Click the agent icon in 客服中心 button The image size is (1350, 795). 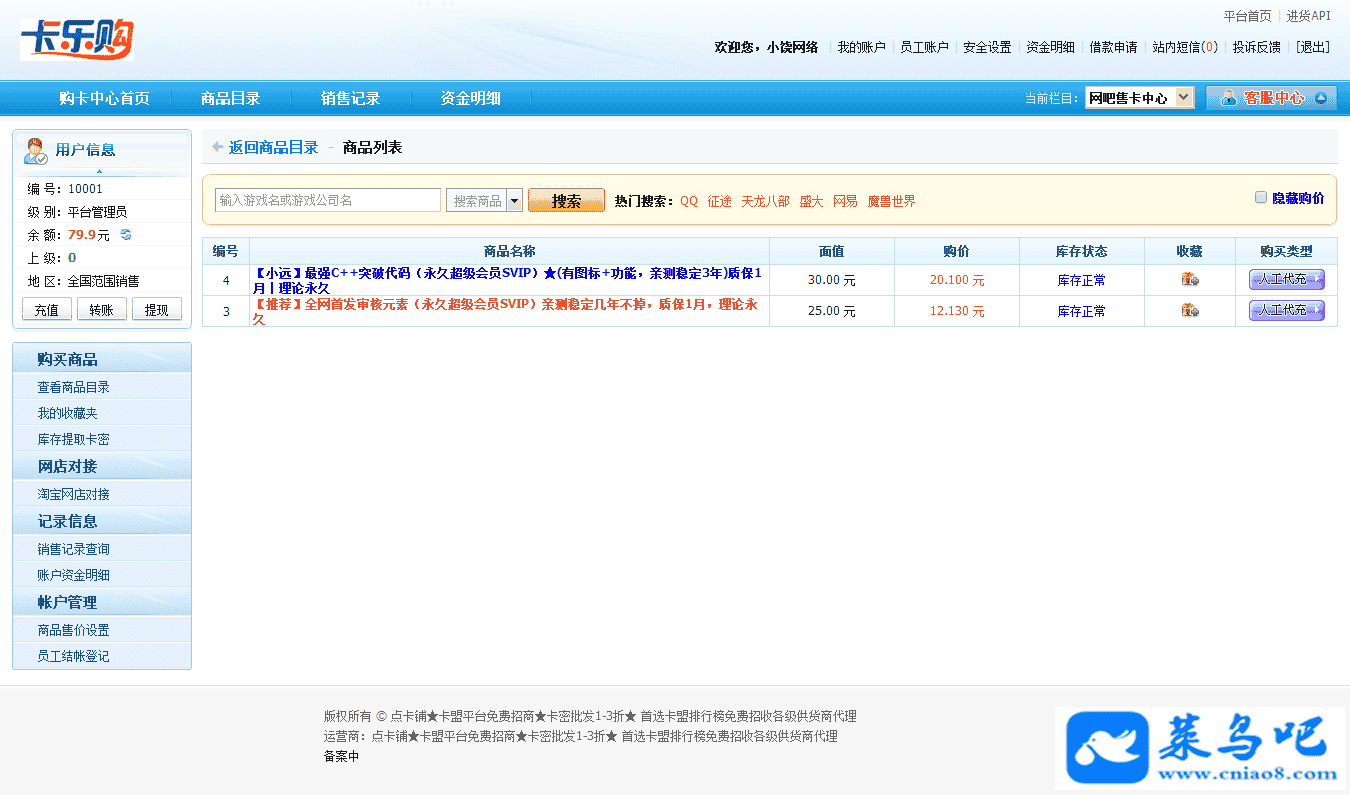[x=1228, y=98]
